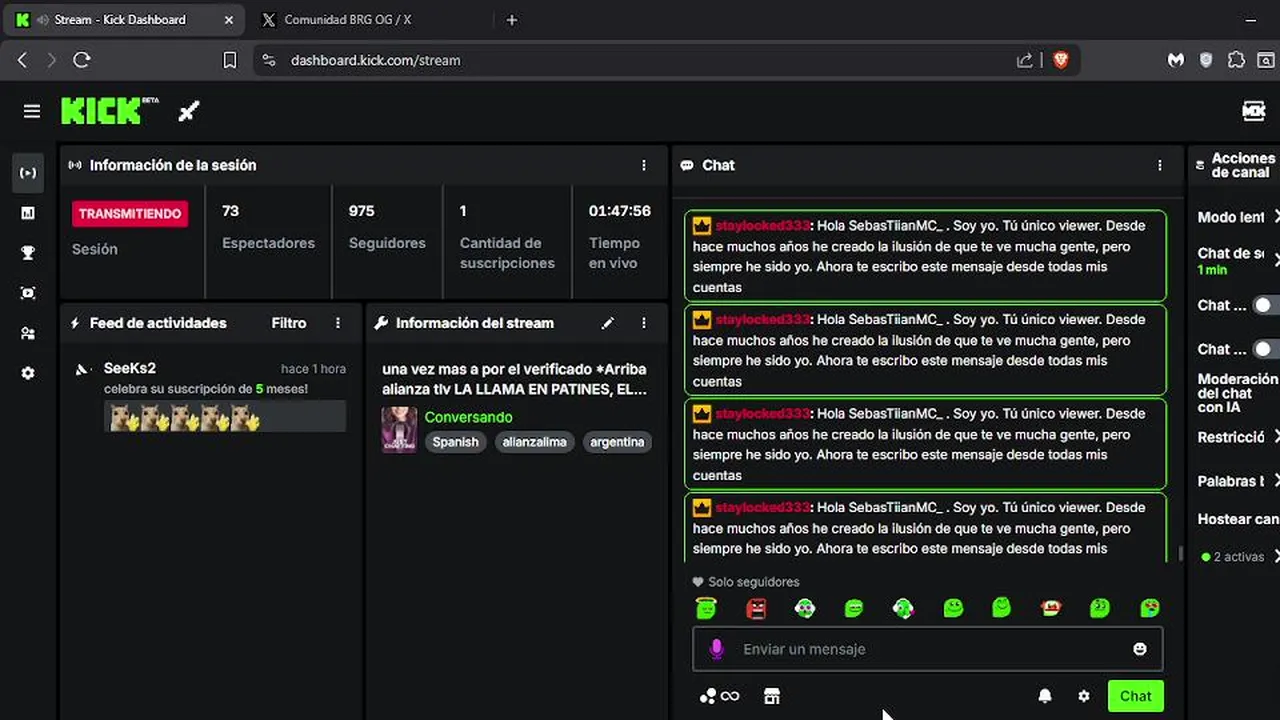Open Chat panel three-dot menu

point(1160,165)
